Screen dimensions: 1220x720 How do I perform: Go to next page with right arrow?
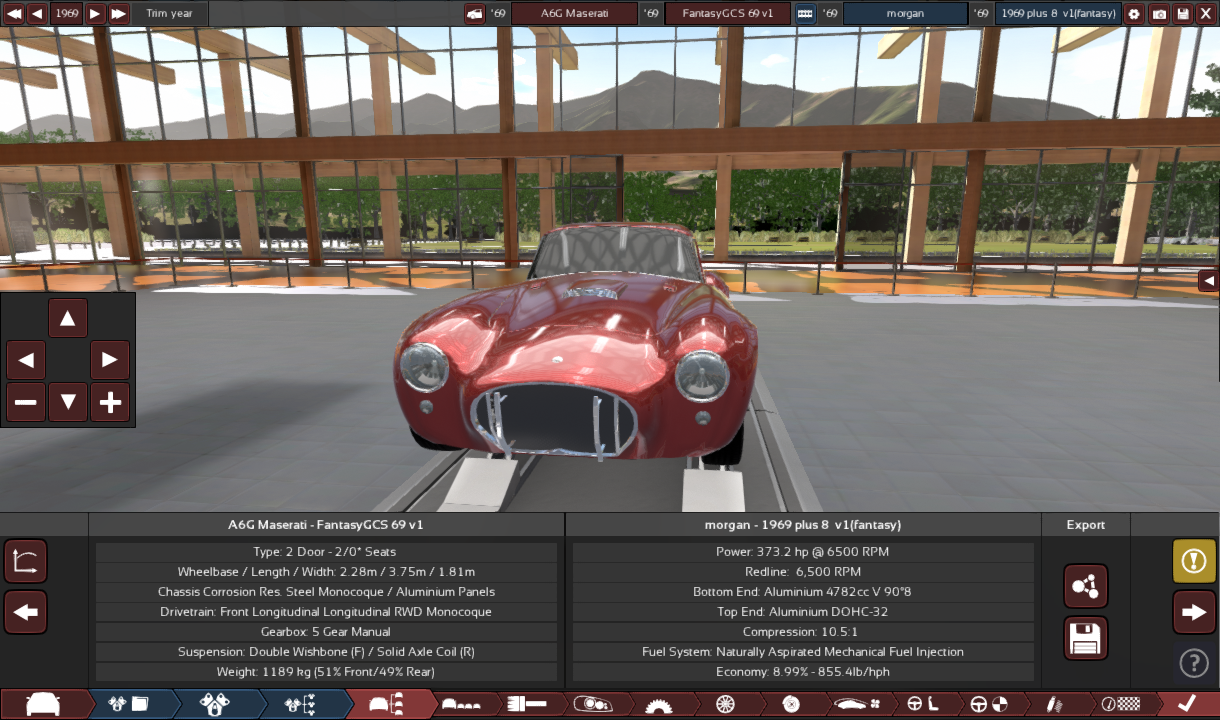coord(1194,612)
